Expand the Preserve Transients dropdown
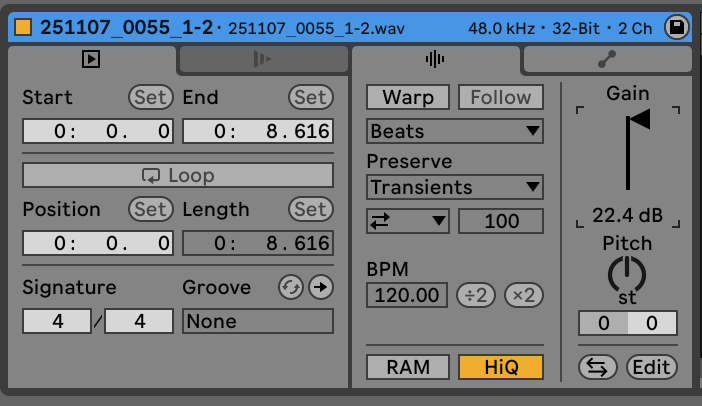 click(454, 187)
